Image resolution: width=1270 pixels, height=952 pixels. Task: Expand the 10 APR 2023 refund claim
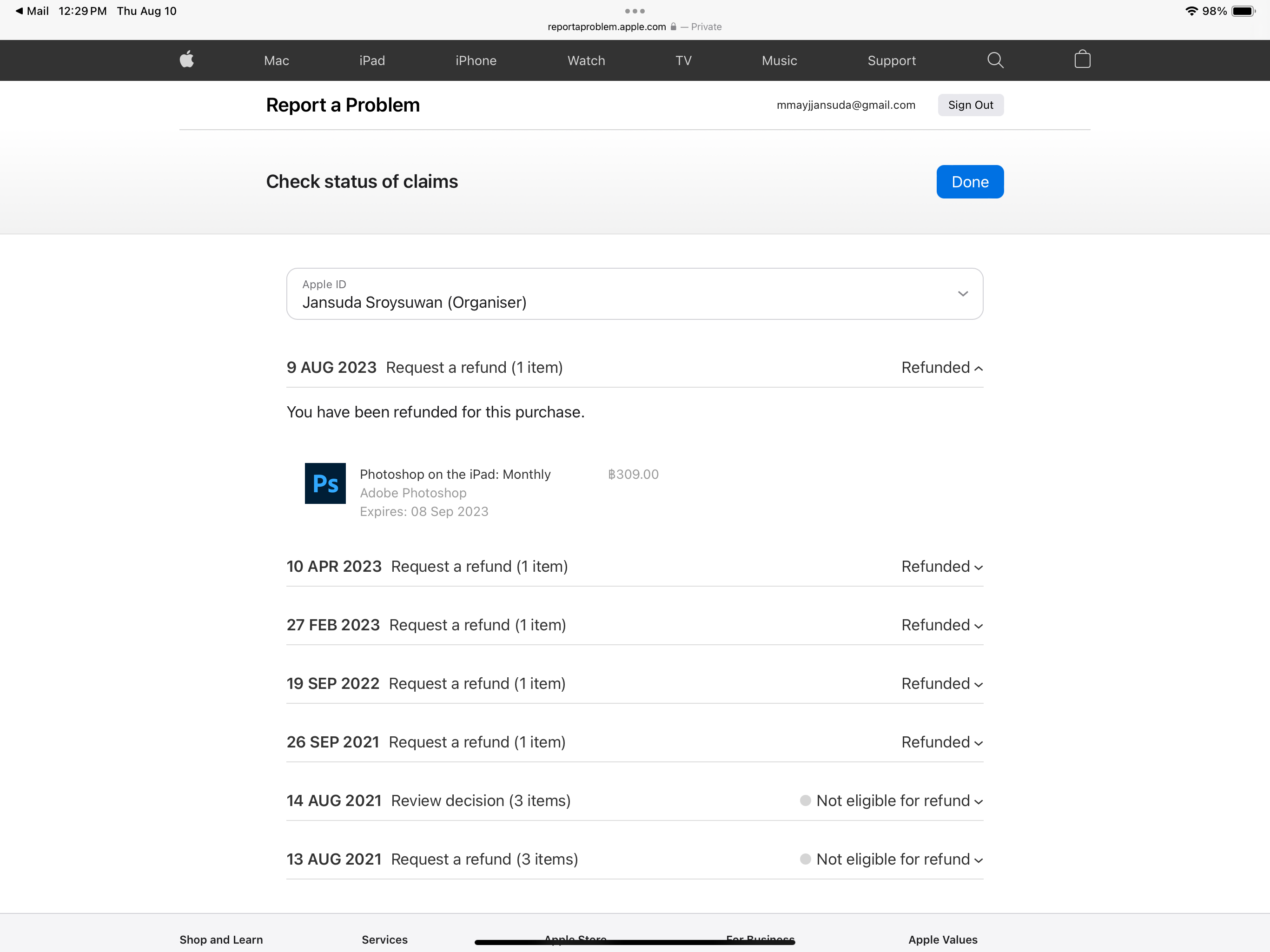[x=942, y=567]
